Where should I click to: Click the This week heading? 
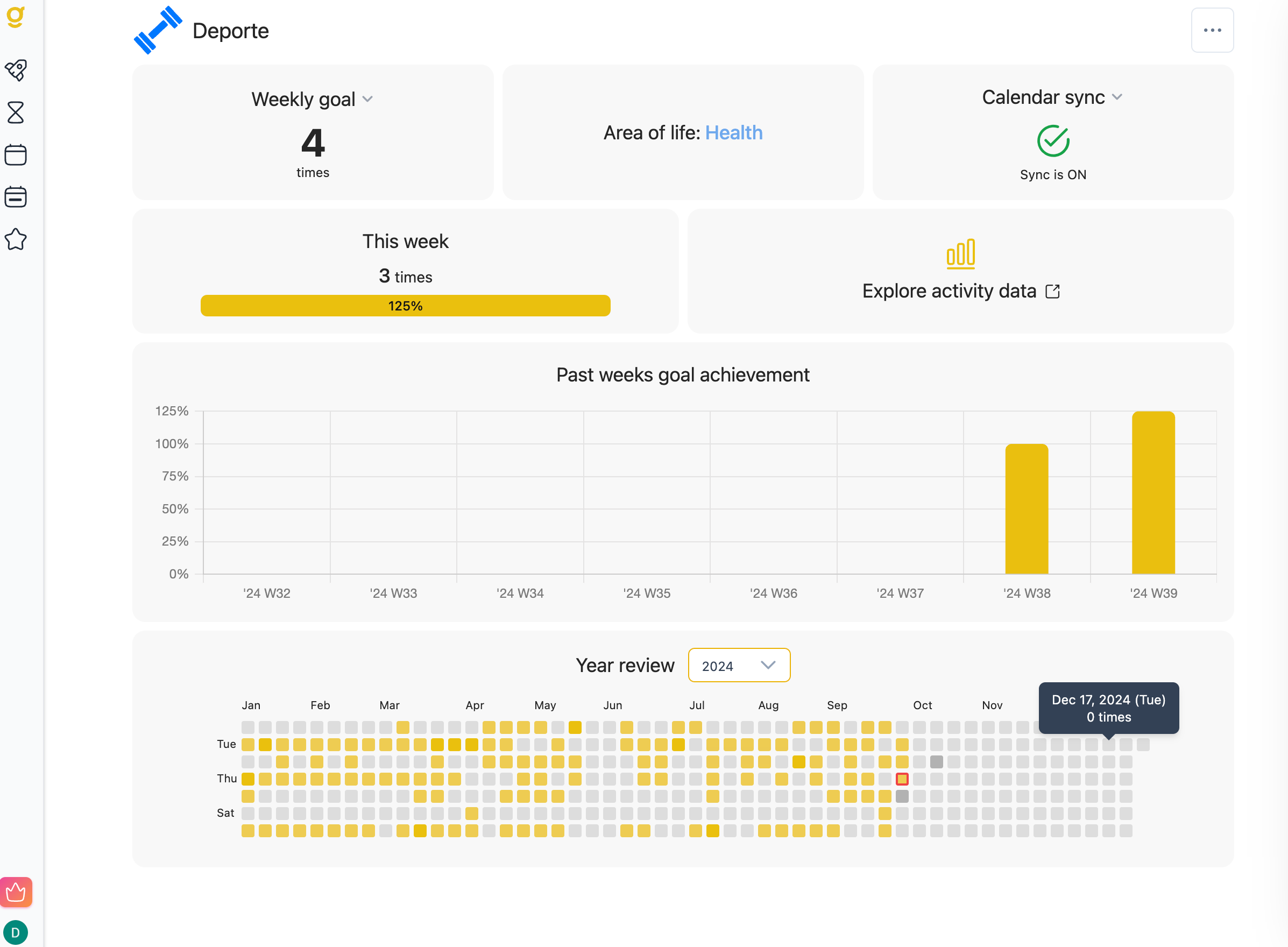[405, 242]
